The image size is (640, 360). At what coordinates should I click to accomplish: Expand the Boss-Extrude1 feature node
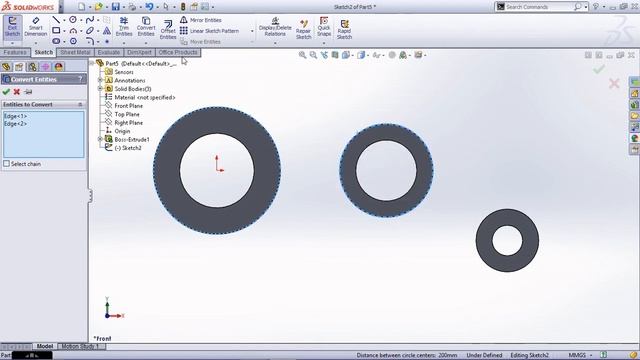(x=100, y=140)
